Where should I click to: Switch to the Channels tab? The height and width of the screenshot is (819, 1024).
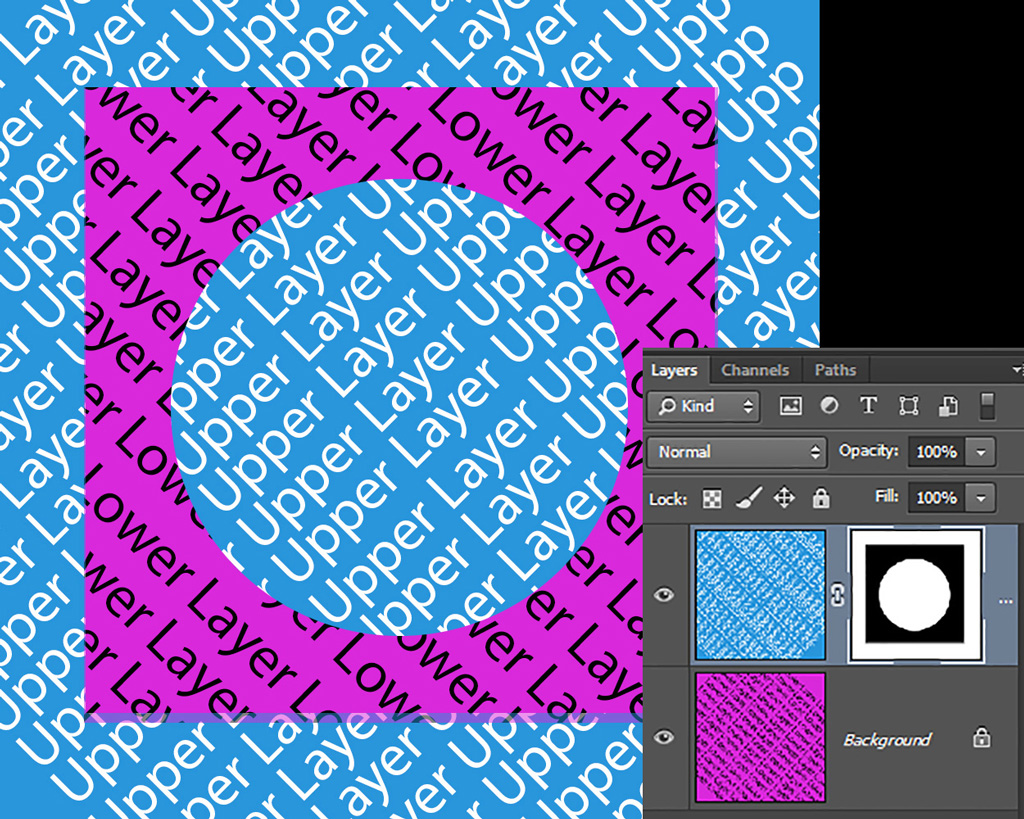click(x=755, y=370)
